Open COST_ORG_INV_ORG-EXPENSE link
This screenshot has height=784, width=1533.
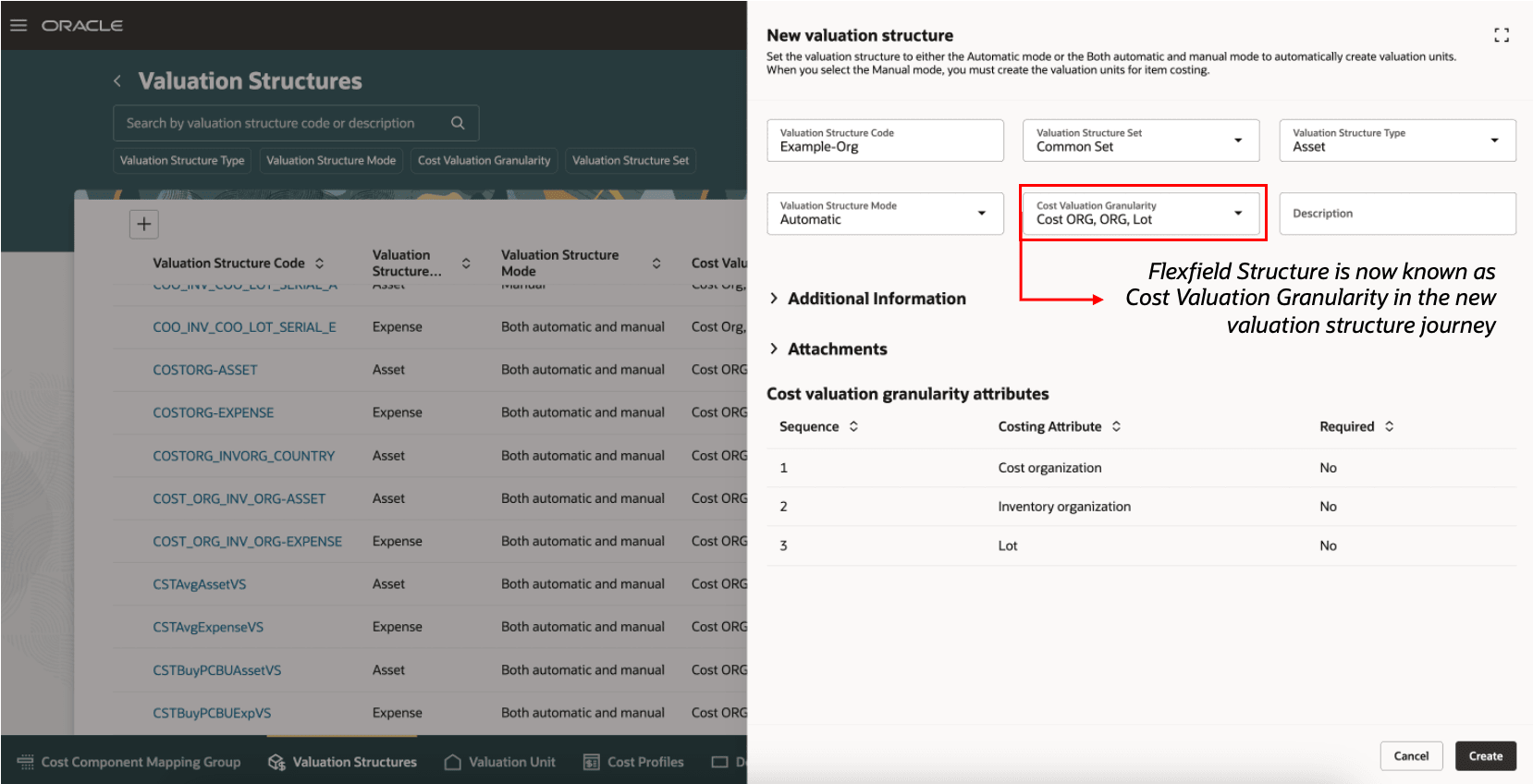(x=248, y=541)
